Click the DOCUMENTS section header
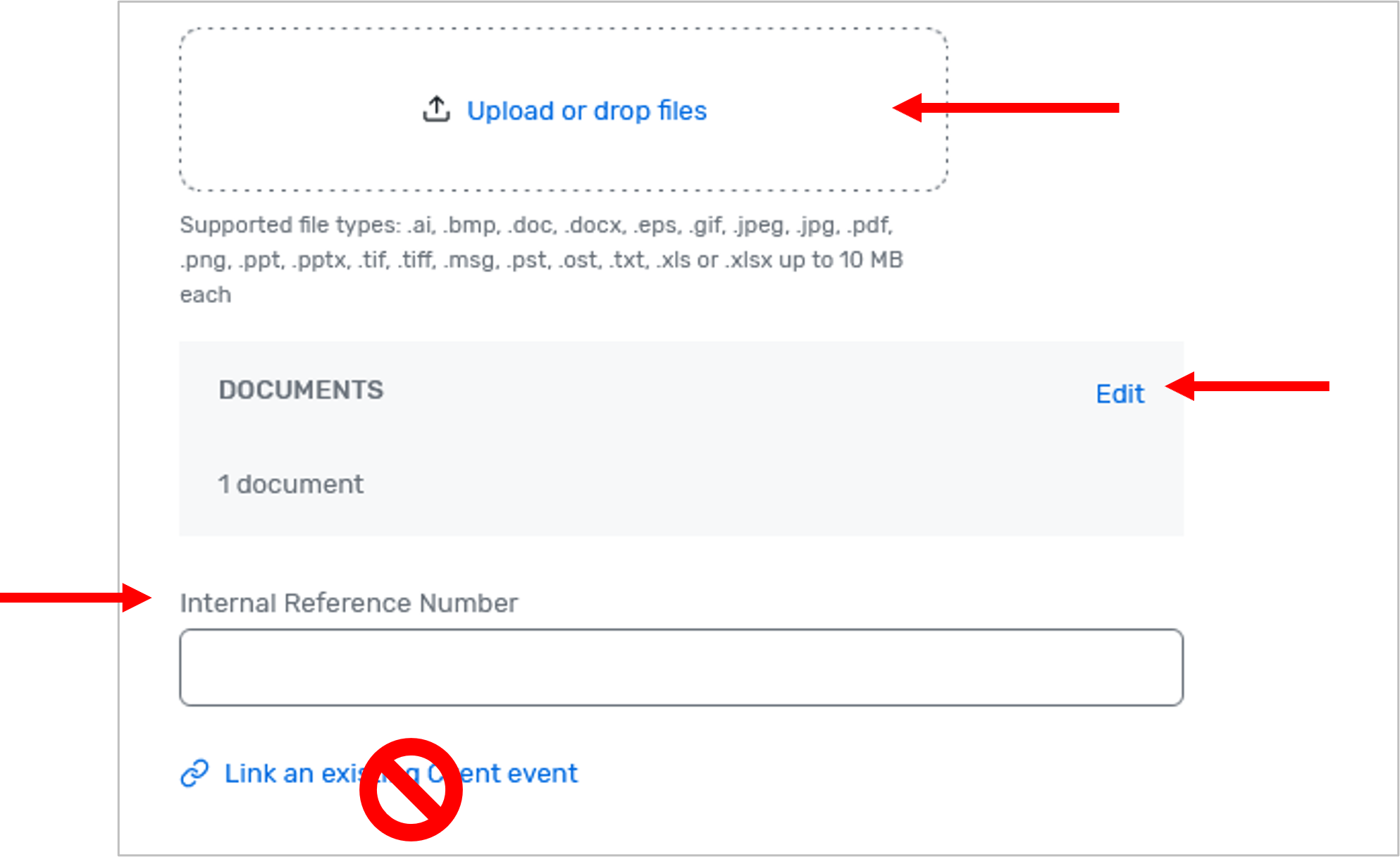The image size is (1400, 857). click(x=302, y=389)
